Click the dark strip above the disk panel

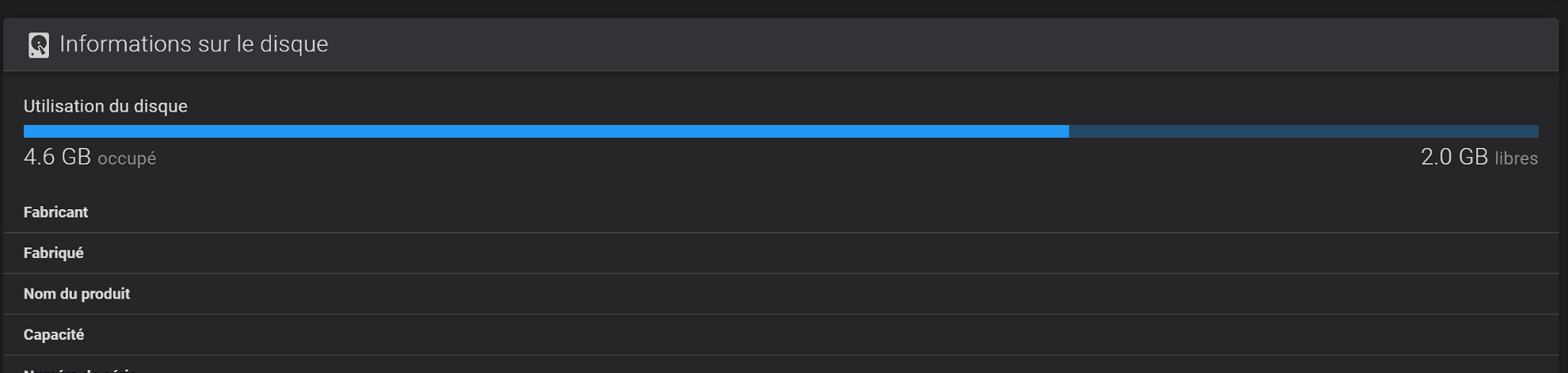784,8
